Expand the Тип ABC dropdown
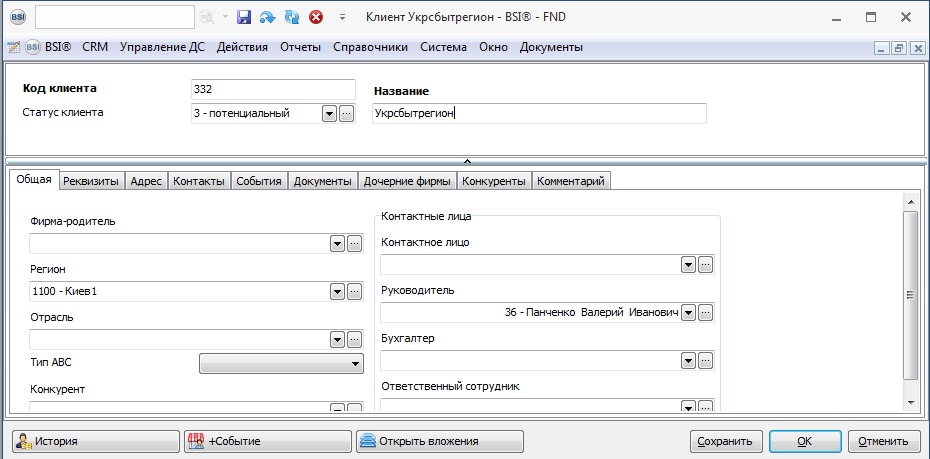Image resolution: width=930 pixels, height=459 pixels. pos(355,365)
